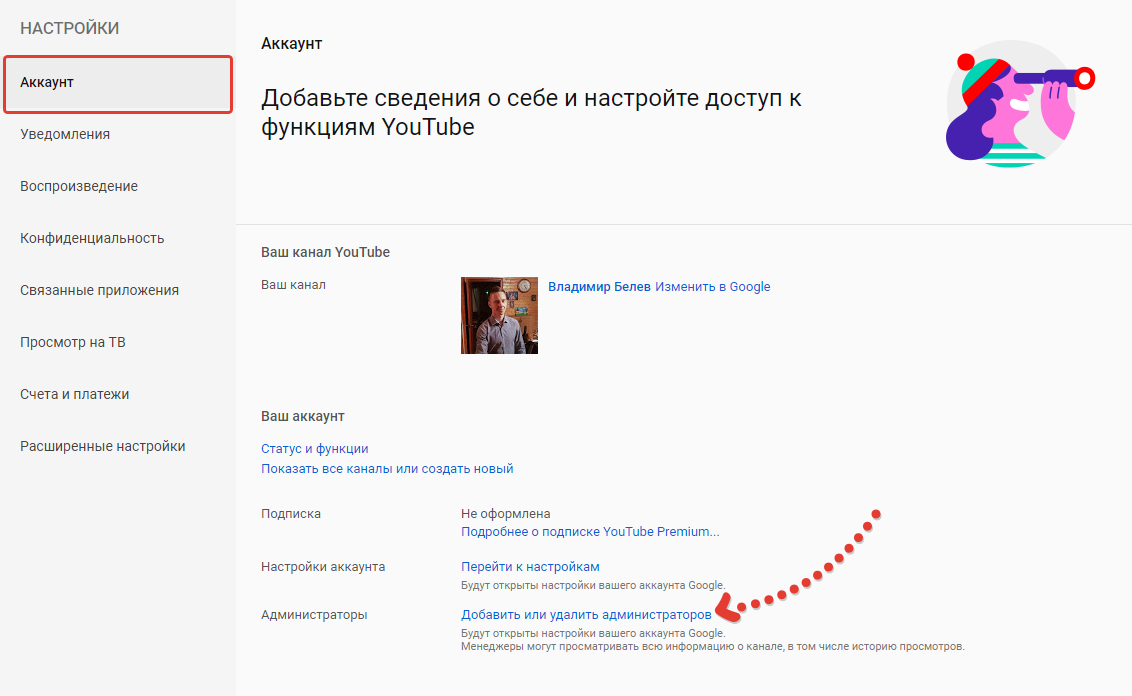Open Связанные приложения settings
1132x696 pixels.
point(100,290)
